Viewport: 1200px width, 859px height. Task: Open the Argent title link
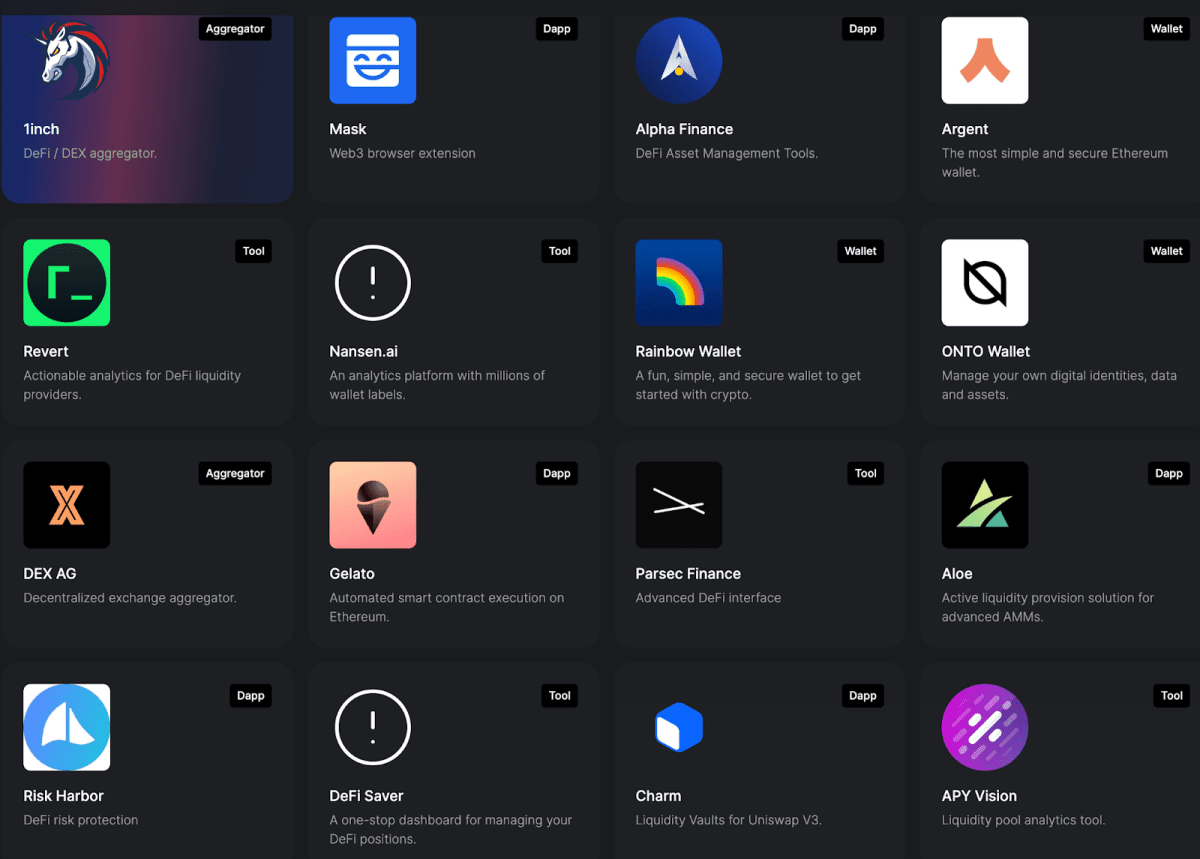coord(965,129)
